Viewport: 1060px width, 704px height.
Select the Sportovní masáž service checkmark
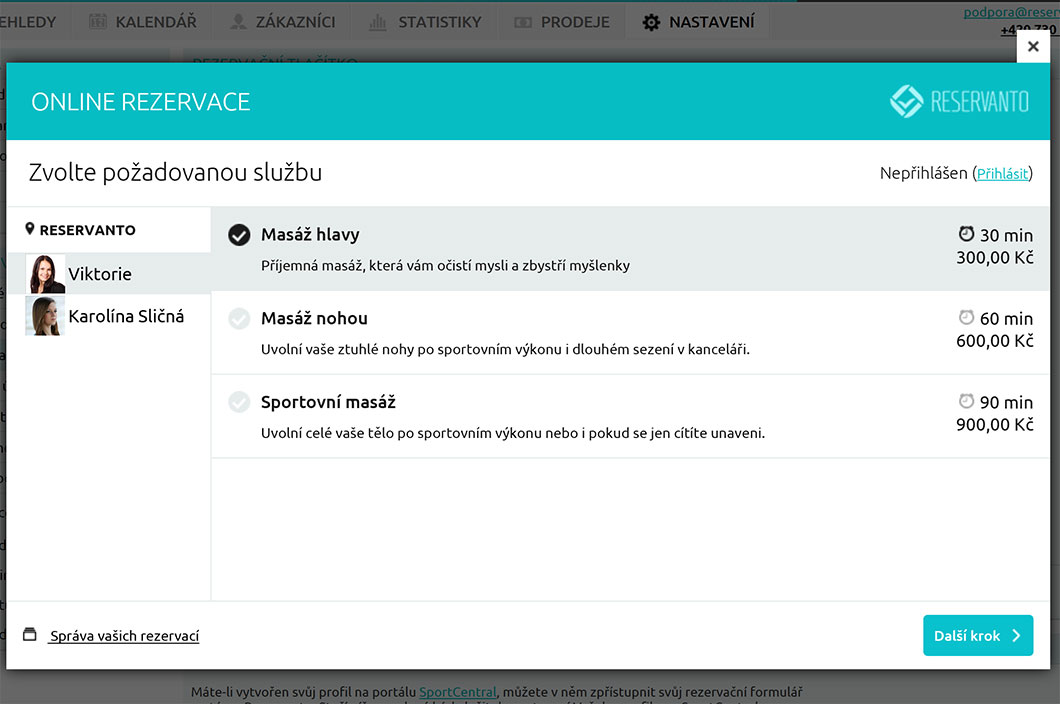pos(239,402)
